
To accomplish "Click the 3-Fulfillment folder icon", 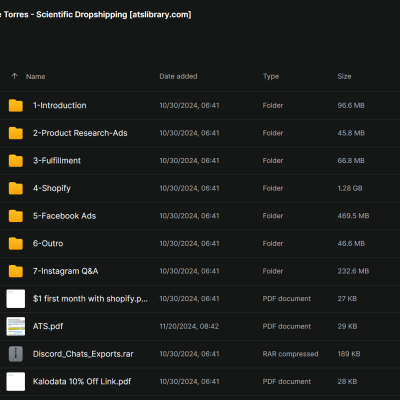I will pos(16,161).
